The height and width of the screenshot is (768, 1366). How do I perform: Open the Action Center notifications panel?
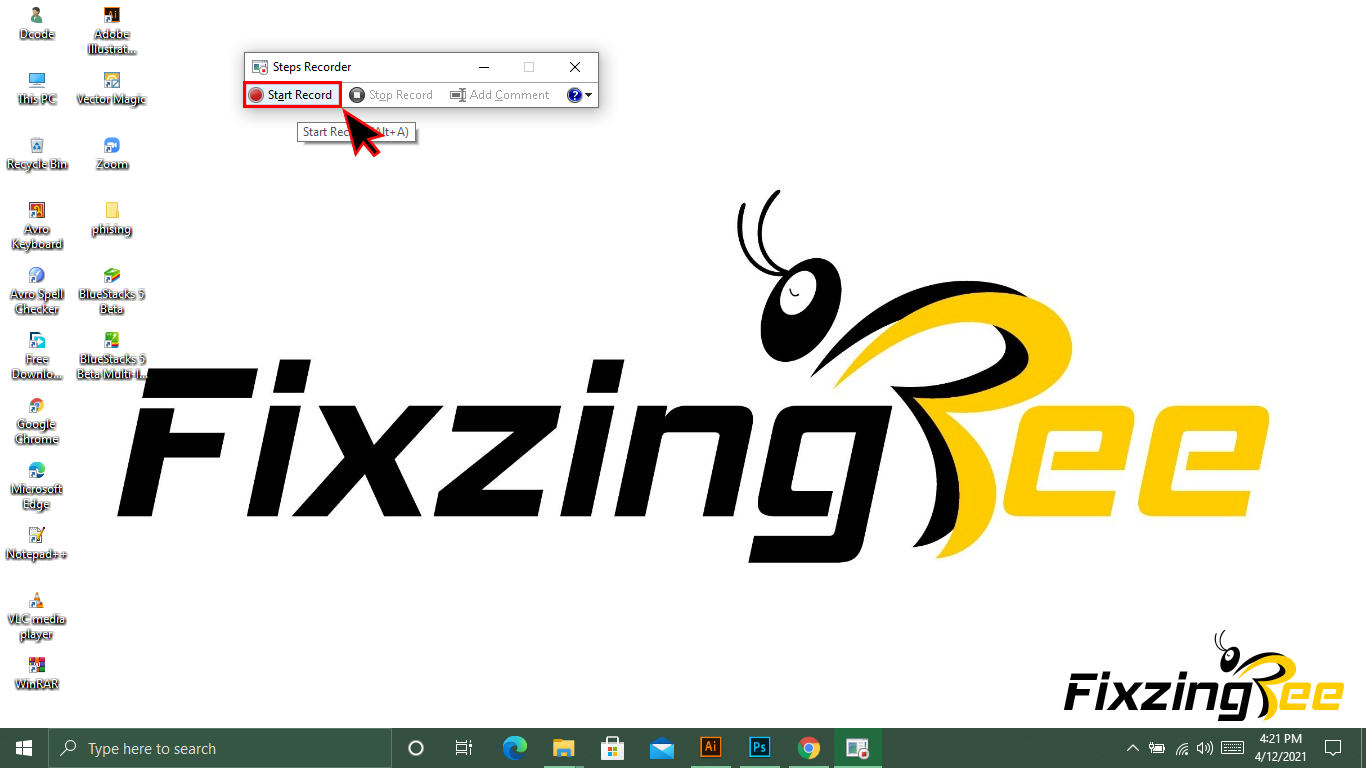click(x=1332, y=748)
